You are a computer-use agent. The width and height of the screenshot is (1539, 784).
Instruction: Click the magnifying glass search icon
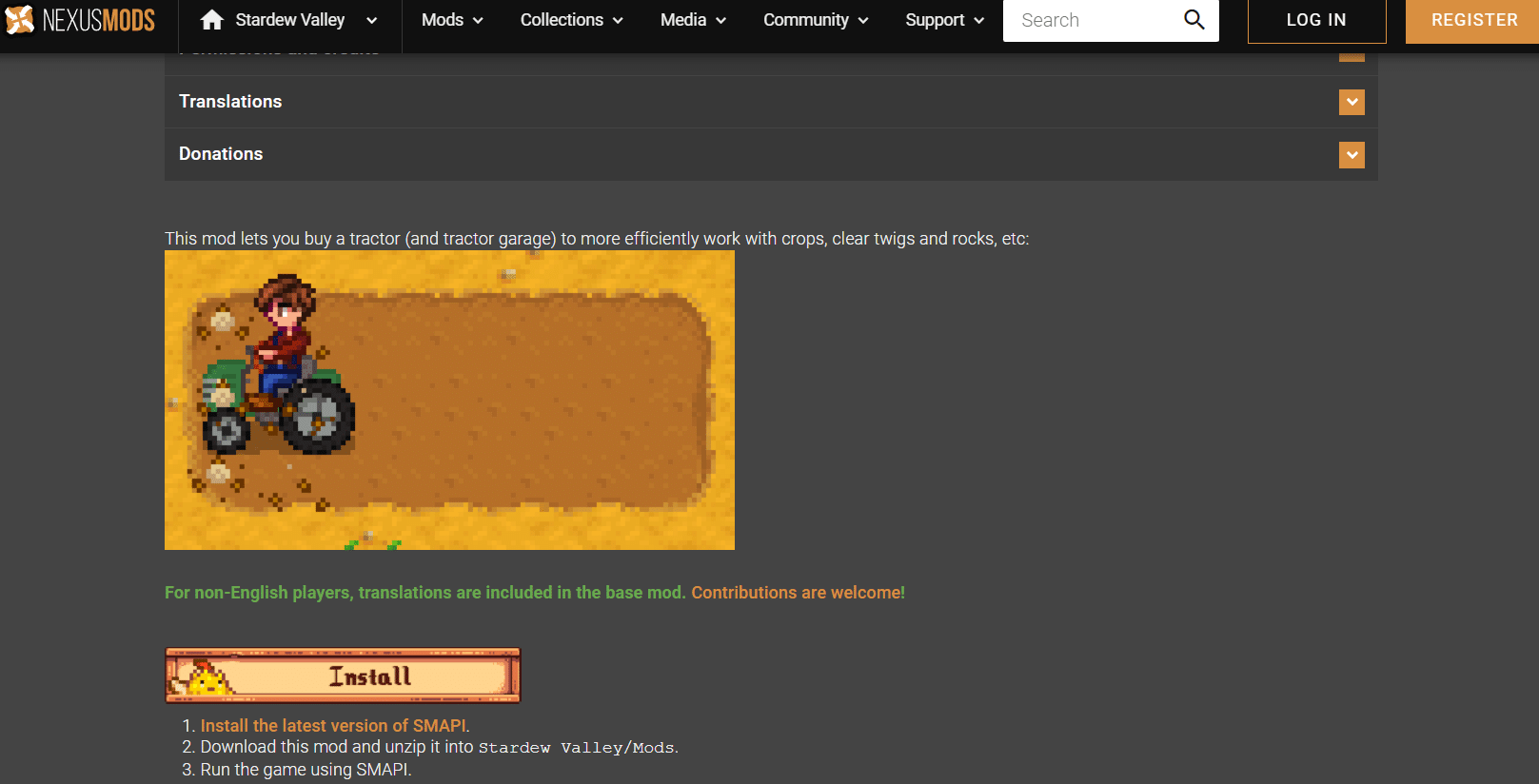click(1194, 20)
